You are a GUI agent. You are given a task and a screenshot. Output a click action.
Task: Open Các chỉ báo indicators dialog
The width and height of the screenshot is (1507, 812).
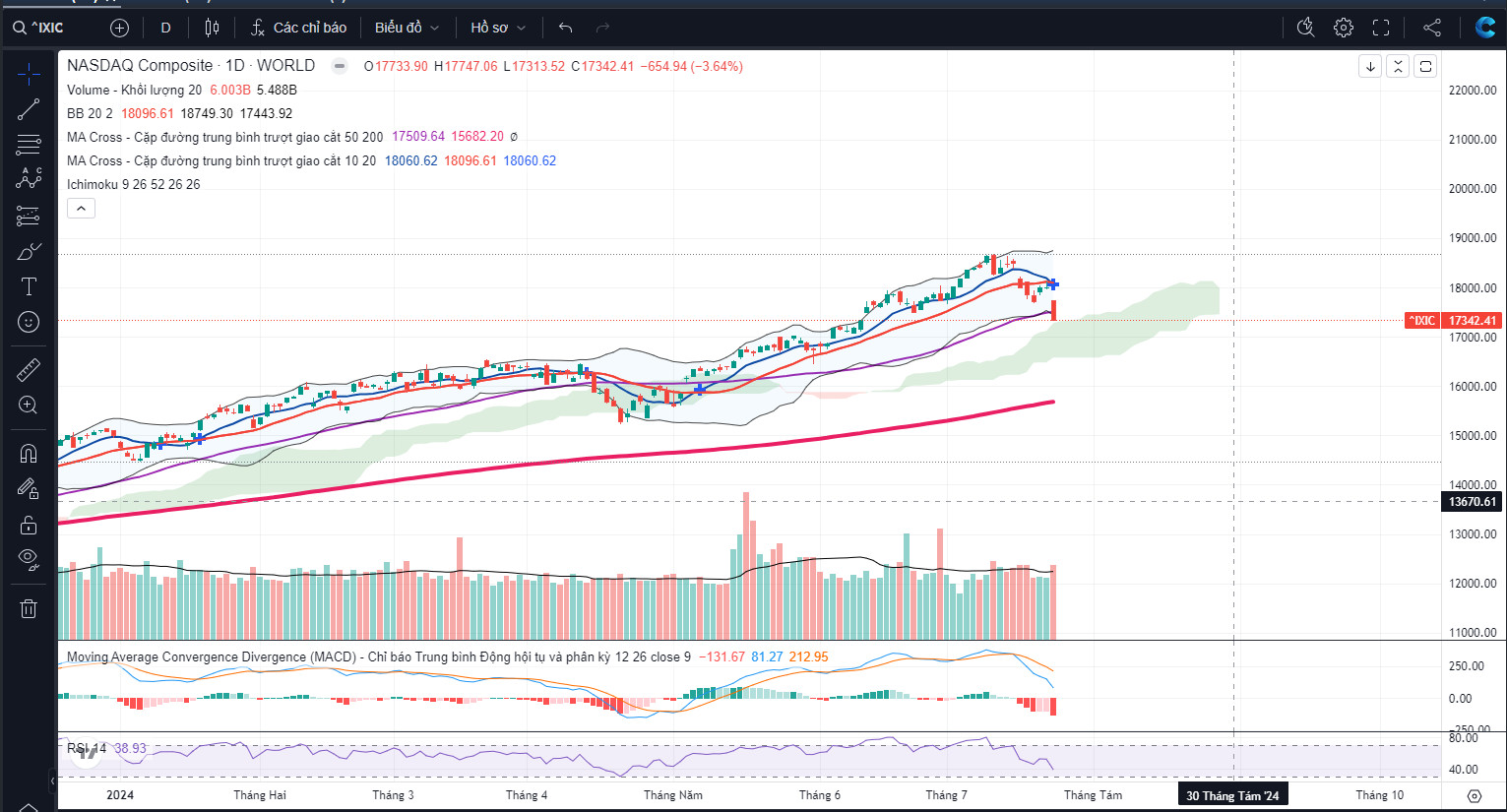(x=298, y=28)
